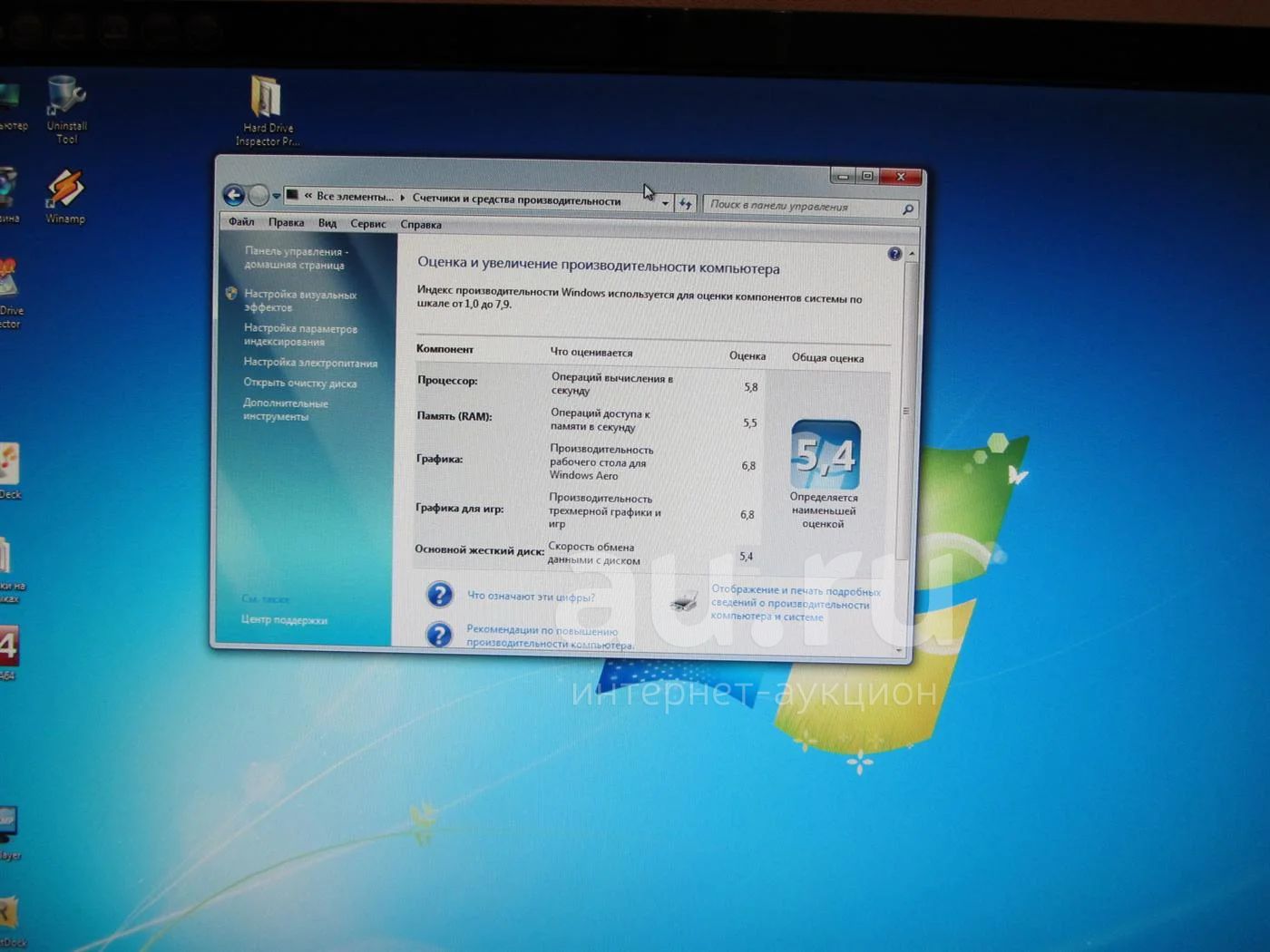The height and width of the screenshot is (952, 1270).
Task: Click the refresh button beside address bar
Action: pyautogui.click(x=685, y=204)
